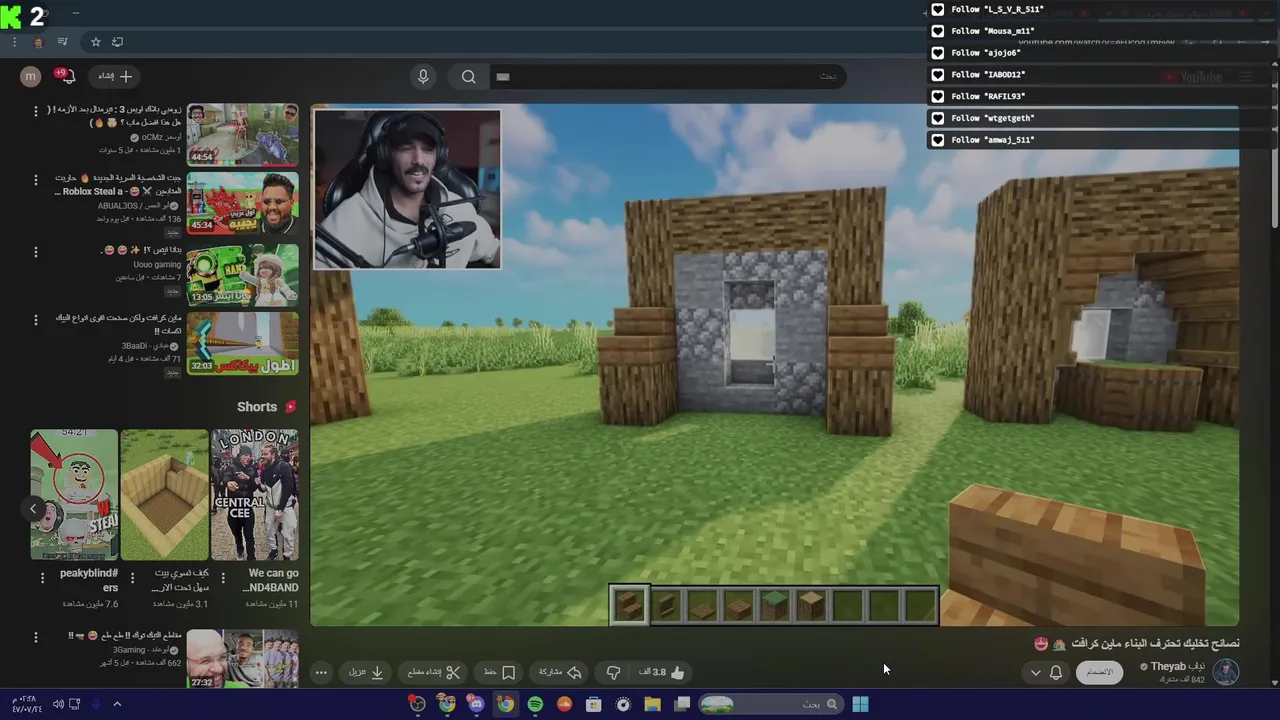Open the media control icon in browser toolbar
This screenshot has width=1280, height=720.
(63, 42)
